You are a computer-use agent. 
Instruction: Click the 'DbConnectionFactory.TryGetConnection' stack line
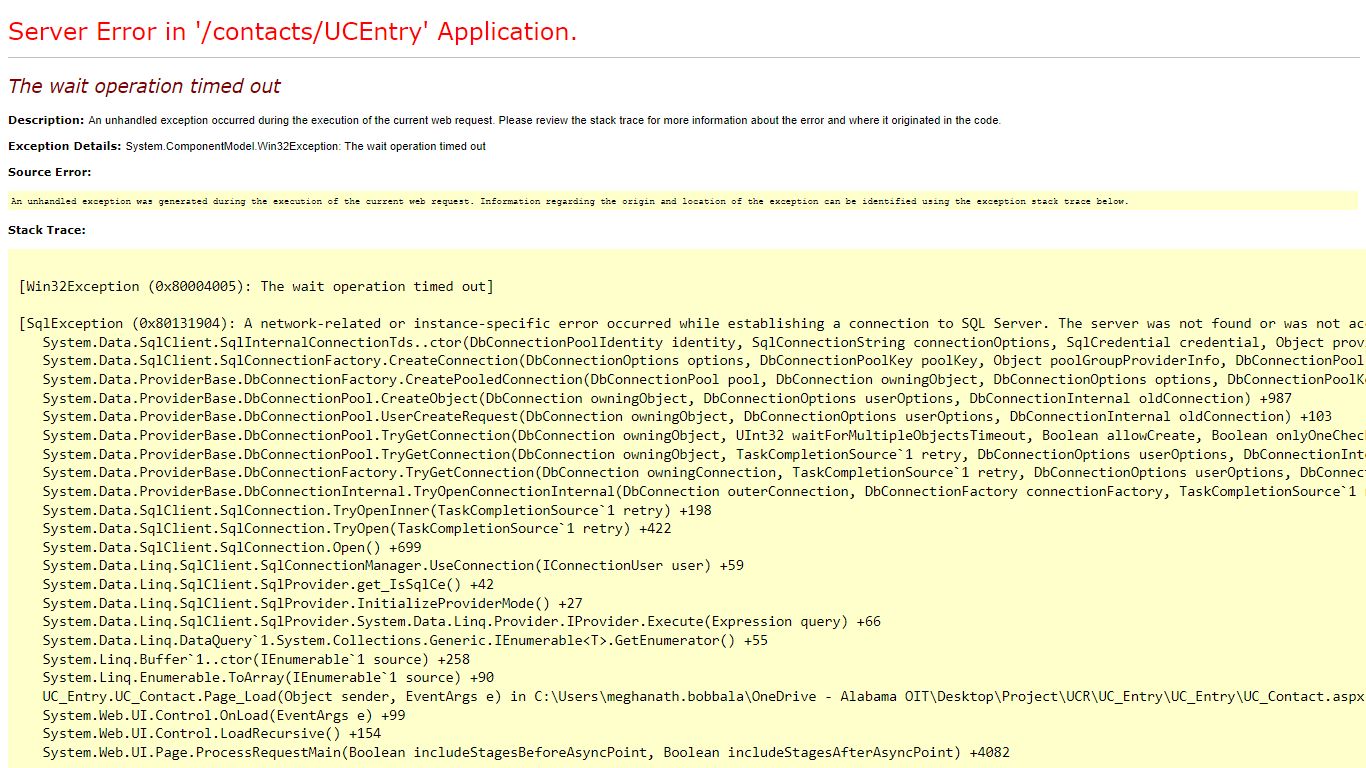click(x=704, y=473)
